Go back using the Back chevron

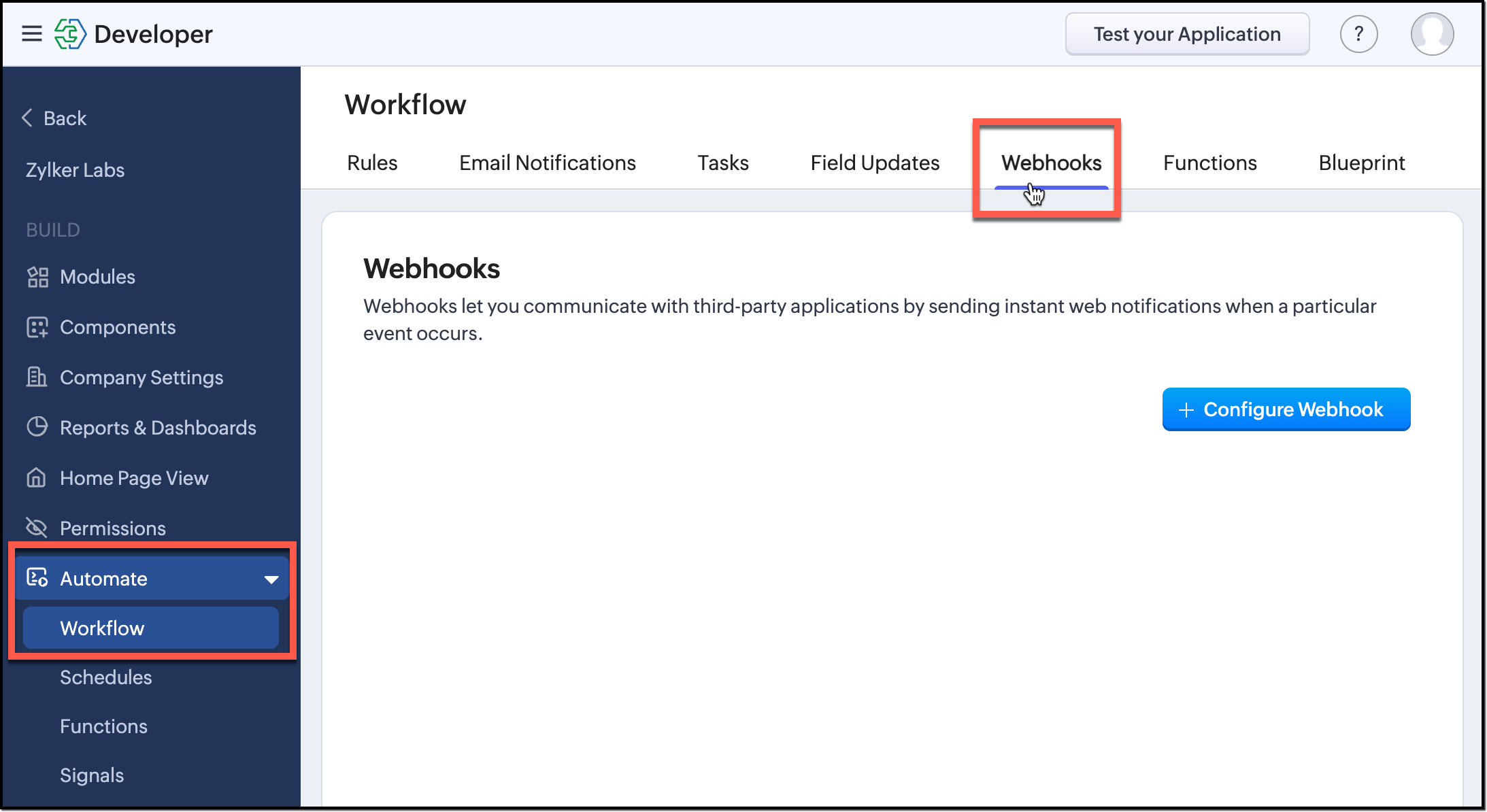28,118
